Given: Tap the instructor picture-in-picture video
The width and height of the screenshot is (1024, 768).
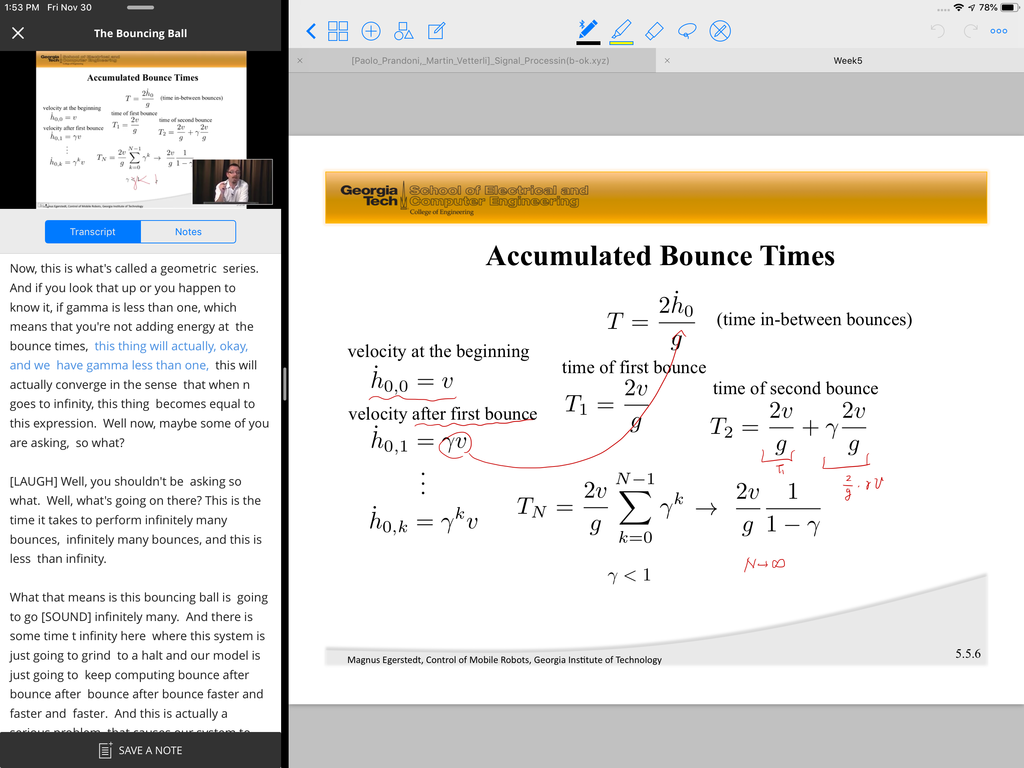Looking at the screenshot, I should coord(232,182).
